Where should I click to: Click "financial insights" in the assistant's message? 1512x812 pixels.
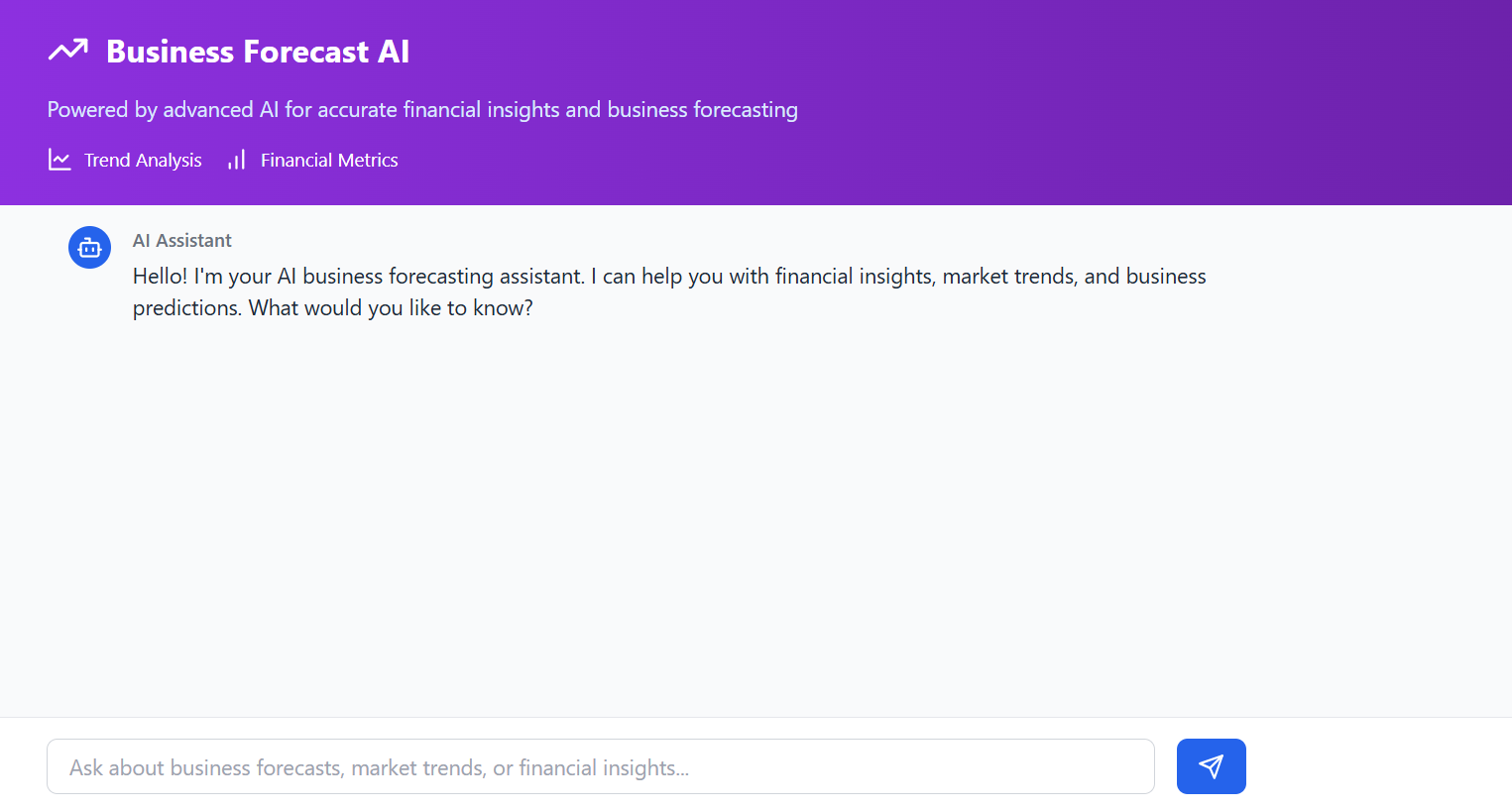[854, 276]
